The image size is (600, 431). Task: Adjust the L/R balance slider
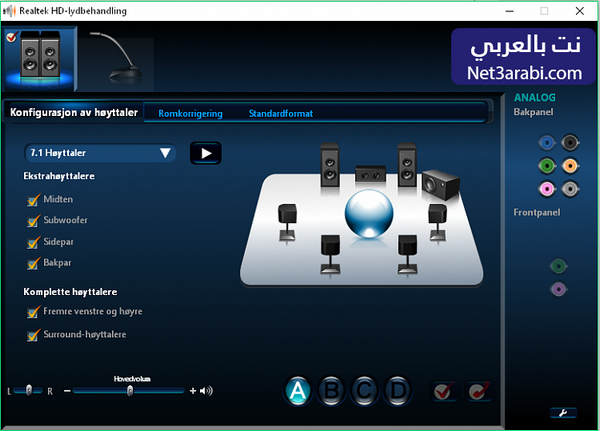point(28,391)
